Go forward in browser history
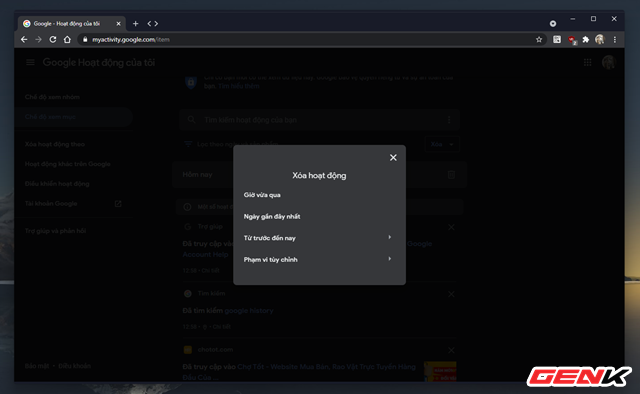Image resolution: width=640 pixels, height=394 pixels. pos(38,40)
